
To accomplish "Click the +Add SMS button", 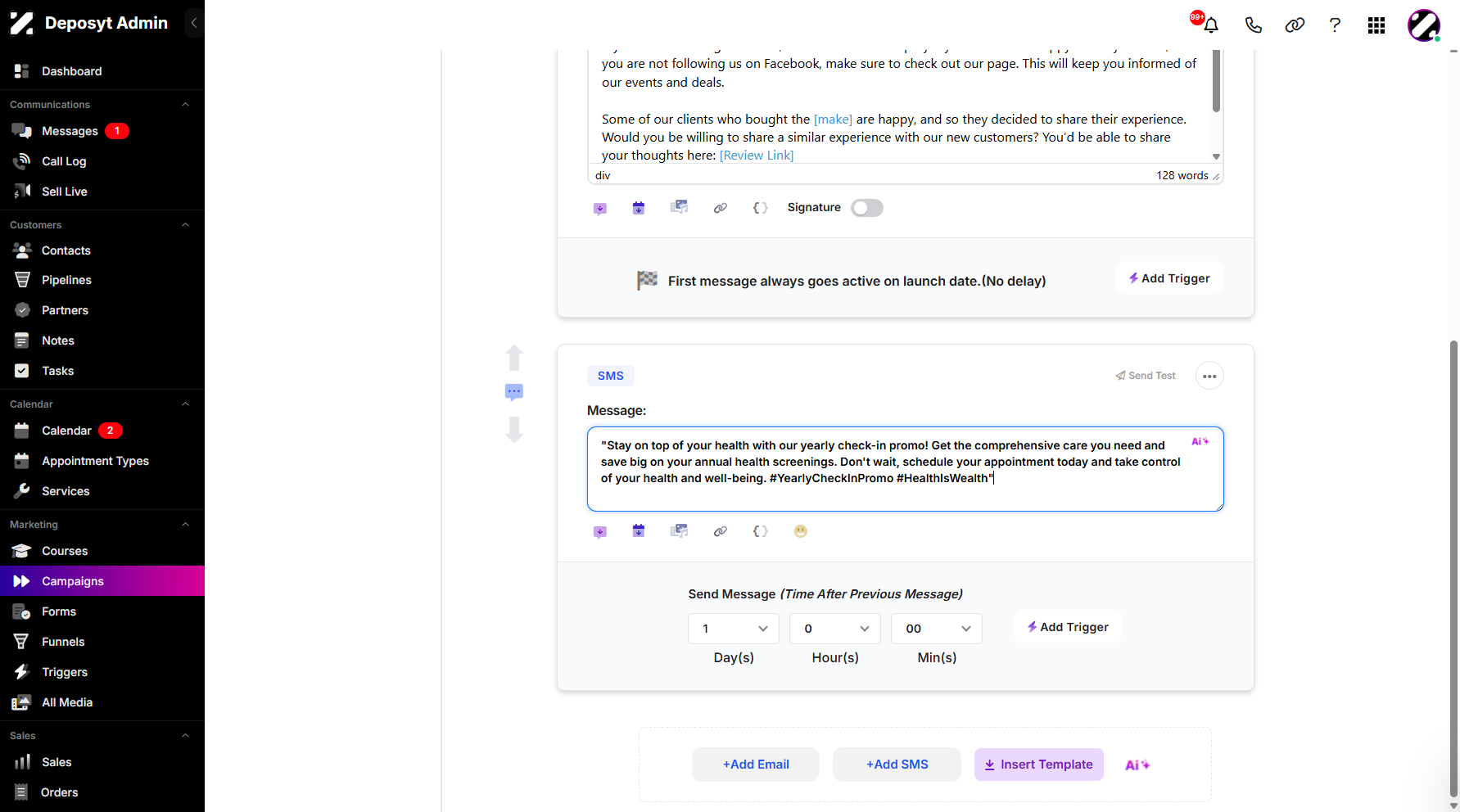I will 897,765.
